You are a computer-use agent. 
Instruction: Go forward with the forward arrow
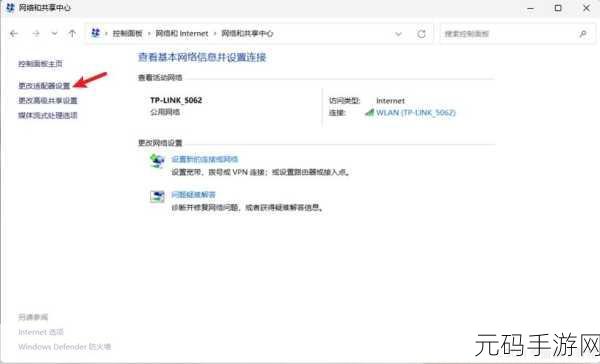pos(36,34)
